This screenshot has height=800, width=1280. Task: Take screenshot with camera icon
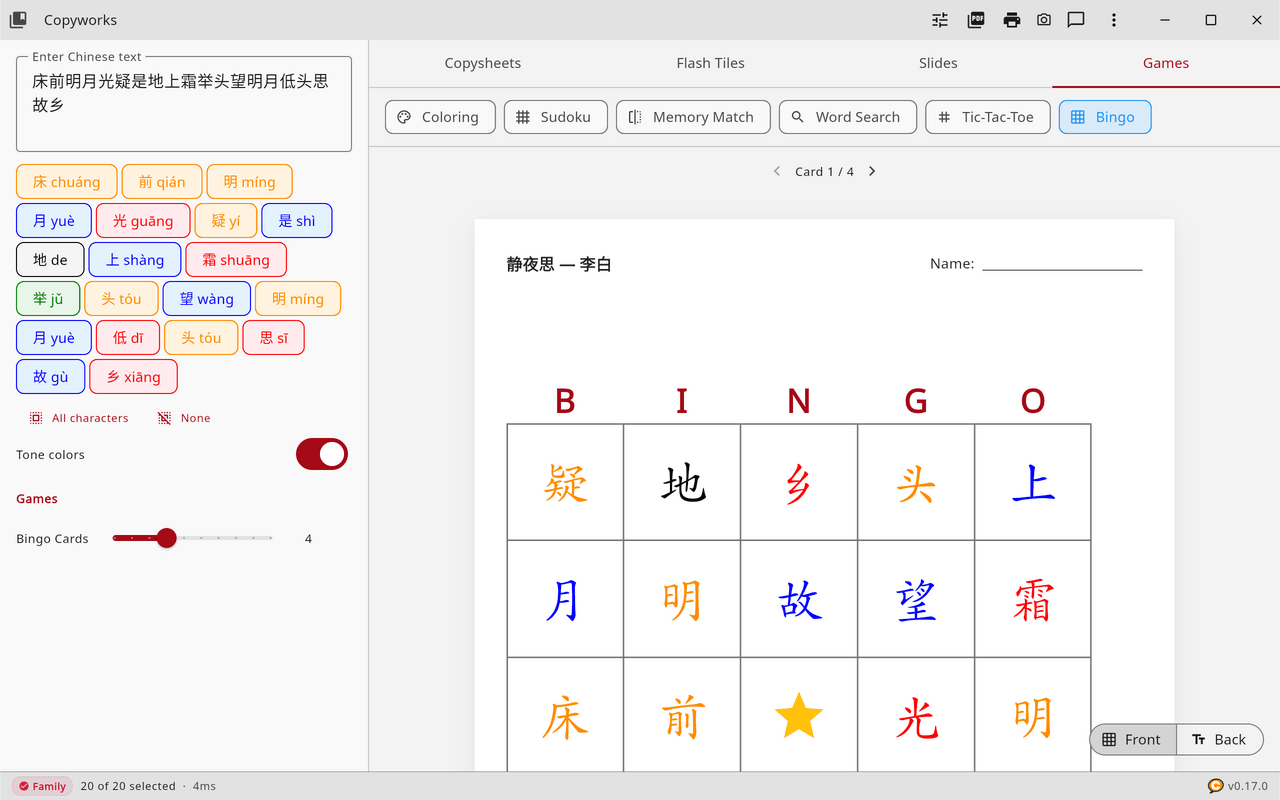[x=1044, y=20]
